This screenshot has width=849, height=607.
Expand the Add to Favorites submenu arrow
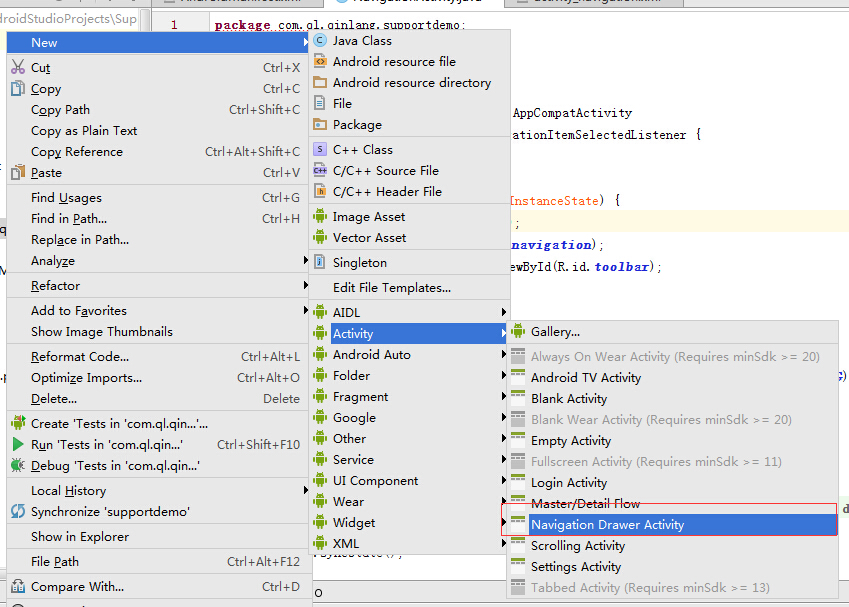point(306,310)
